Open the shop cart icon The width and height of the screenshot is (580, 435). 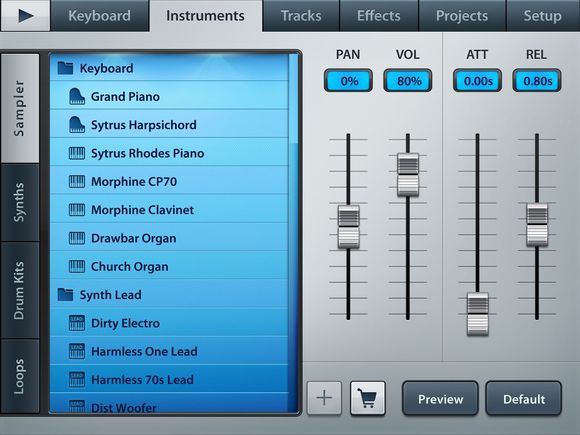pos(368,398)
